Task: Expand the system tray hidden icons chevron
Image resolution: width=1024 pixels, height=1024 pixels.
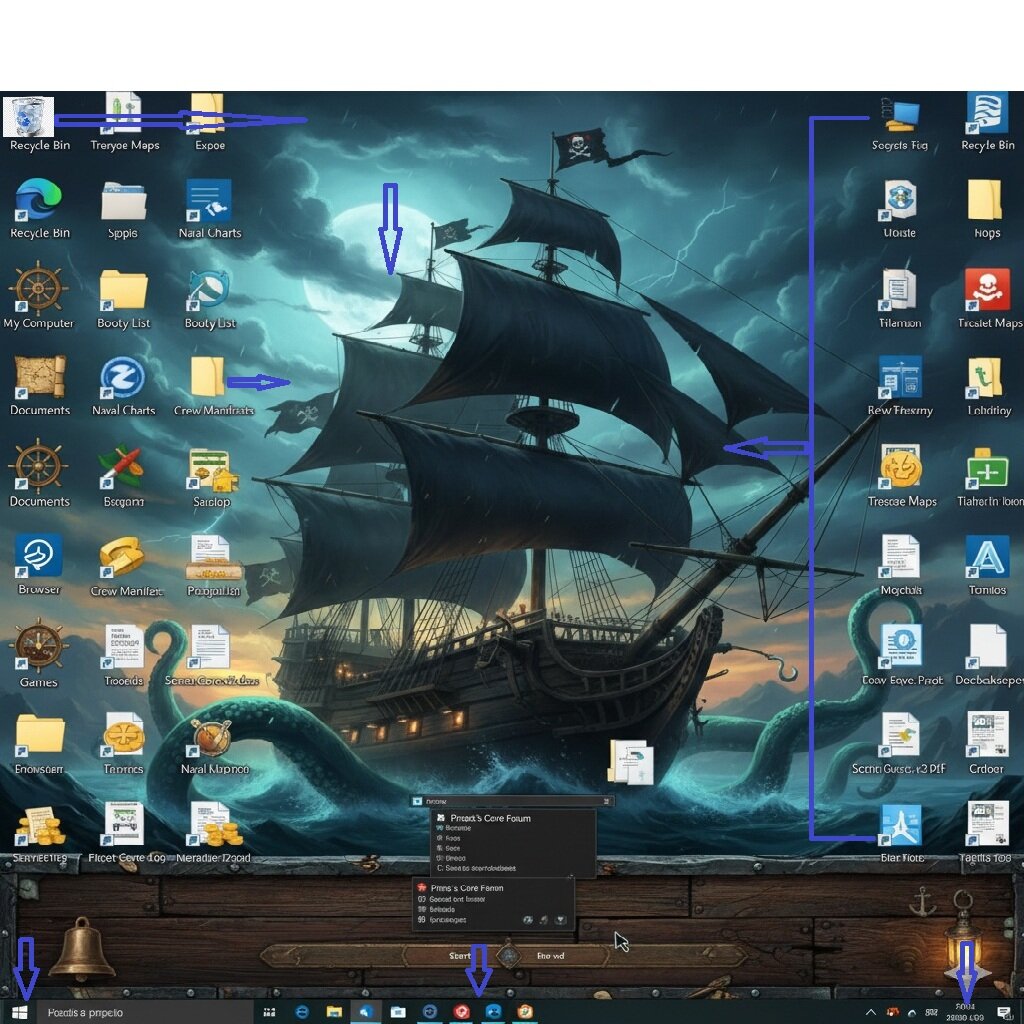Action: (x=871, y=1012)
